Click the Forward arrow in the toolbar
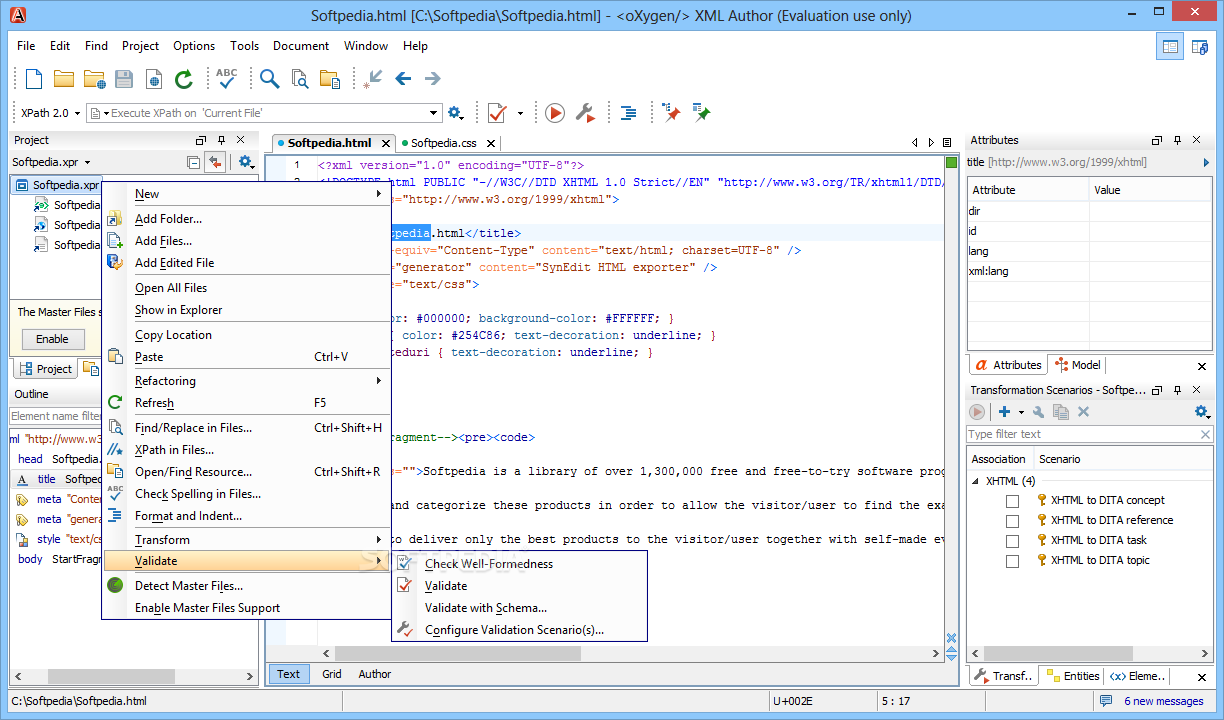 (433, 79)
